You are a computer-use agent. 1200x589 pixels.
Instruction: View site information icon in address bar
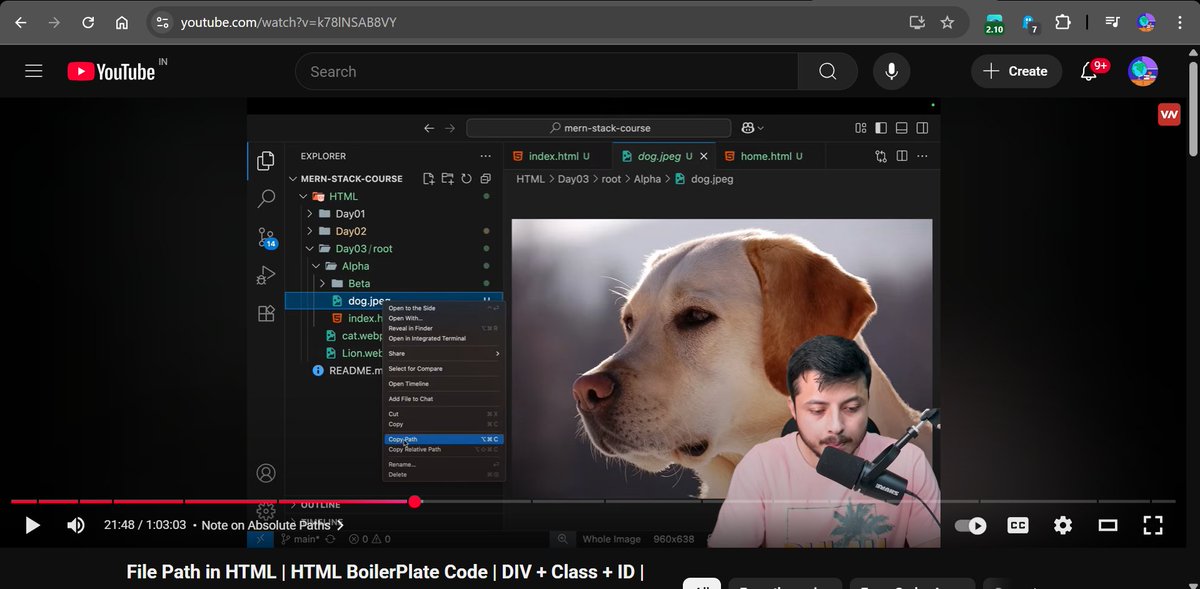[163, 22]
